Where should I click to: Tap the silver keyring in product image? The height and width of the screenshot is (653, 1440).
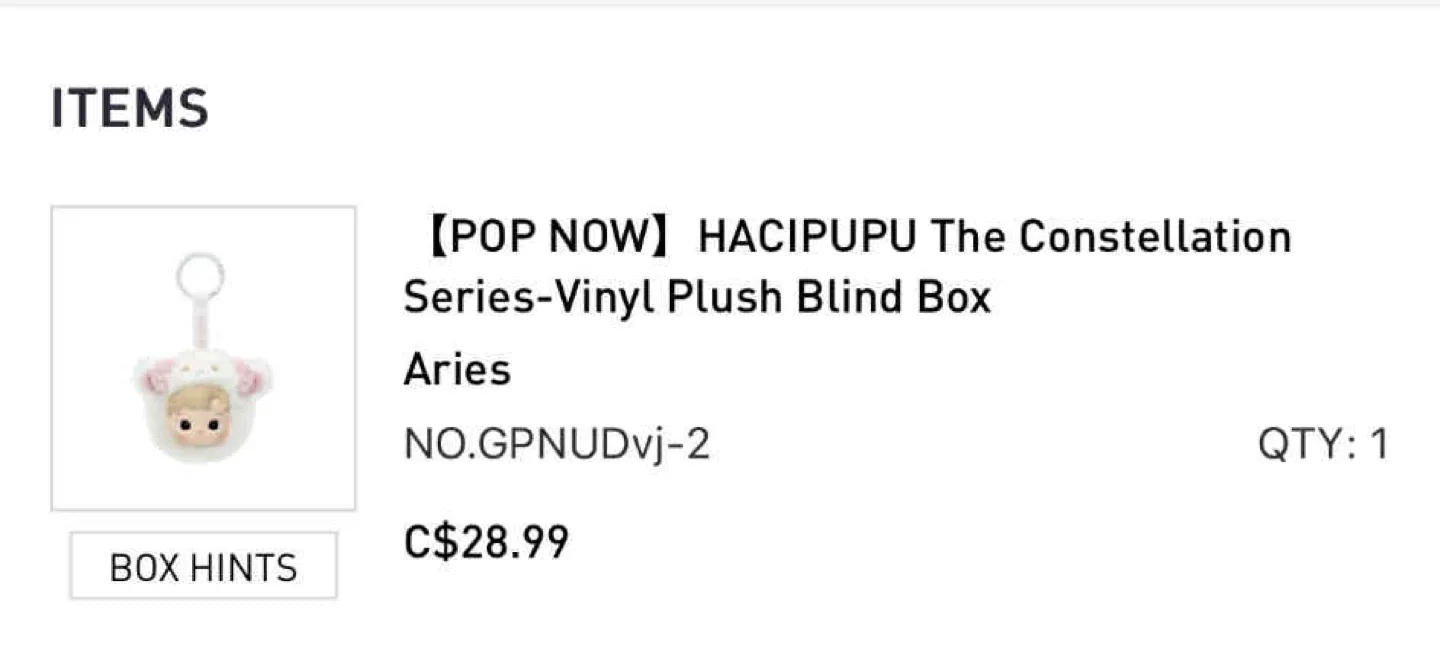[x=201, y=276]
